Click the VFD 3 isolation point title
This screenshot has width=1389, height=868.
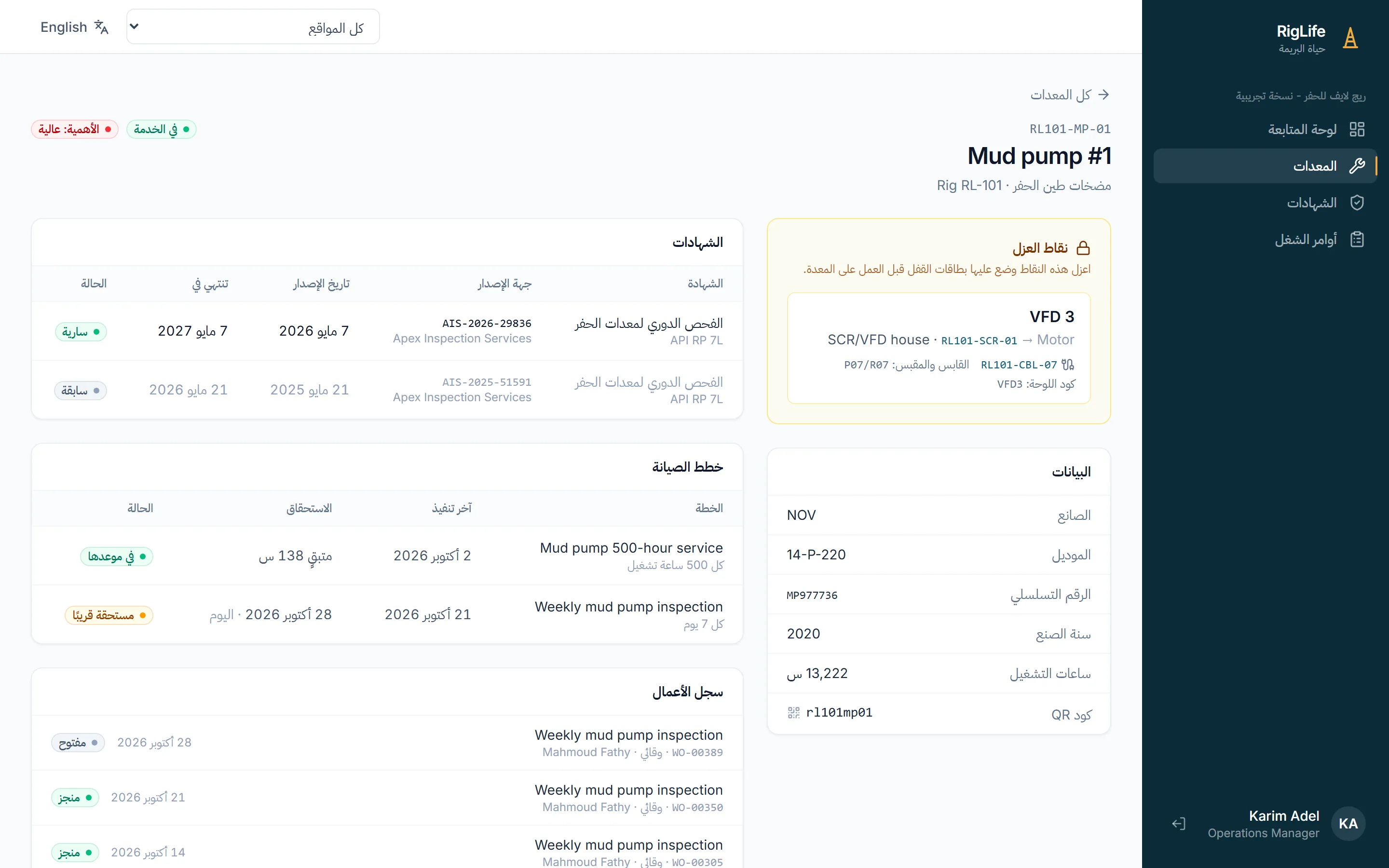tap(1051, 316)
